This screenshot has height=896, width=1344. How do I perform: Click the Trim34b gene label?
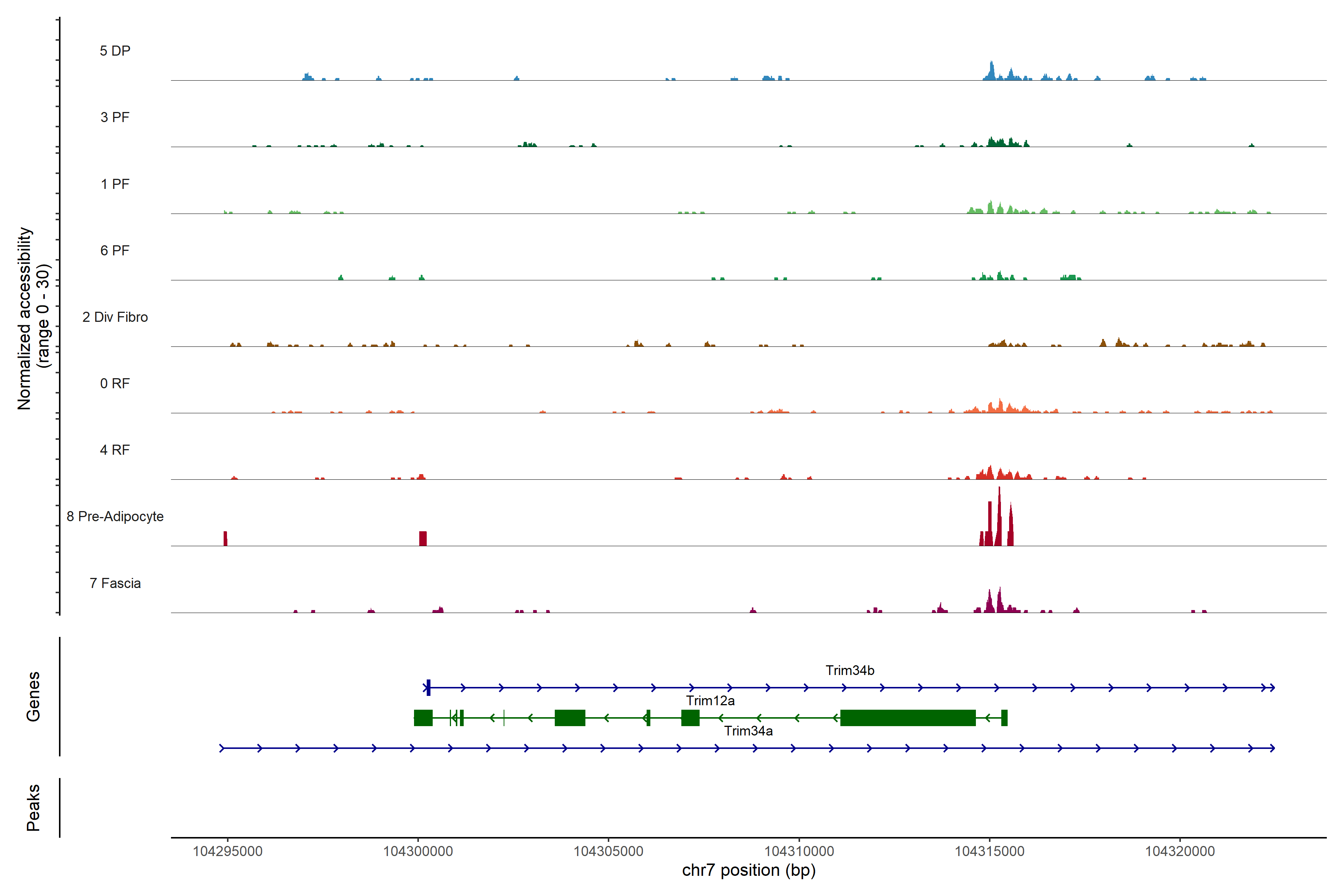point(850,670)
